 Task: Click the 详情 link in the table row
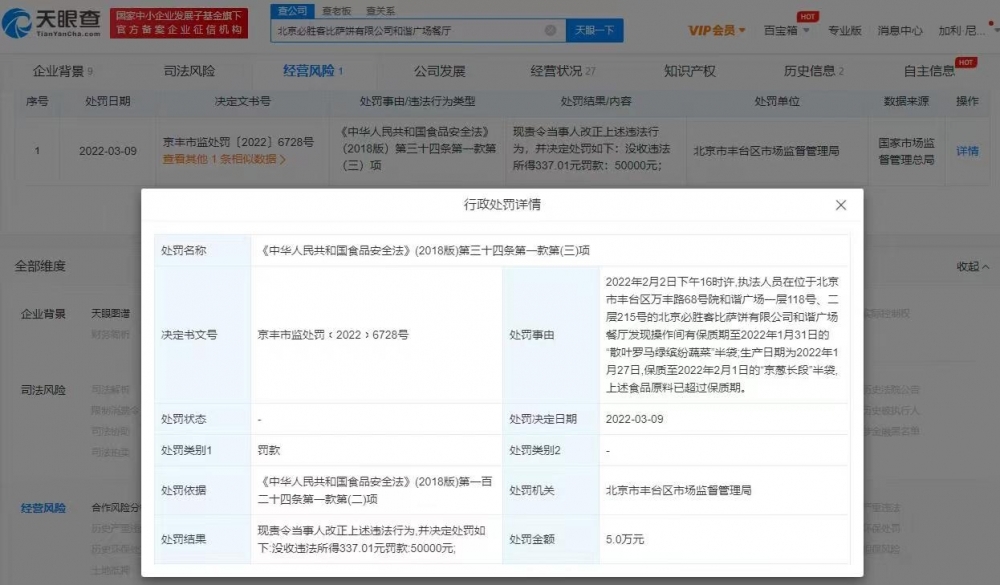tap(967, 151)
